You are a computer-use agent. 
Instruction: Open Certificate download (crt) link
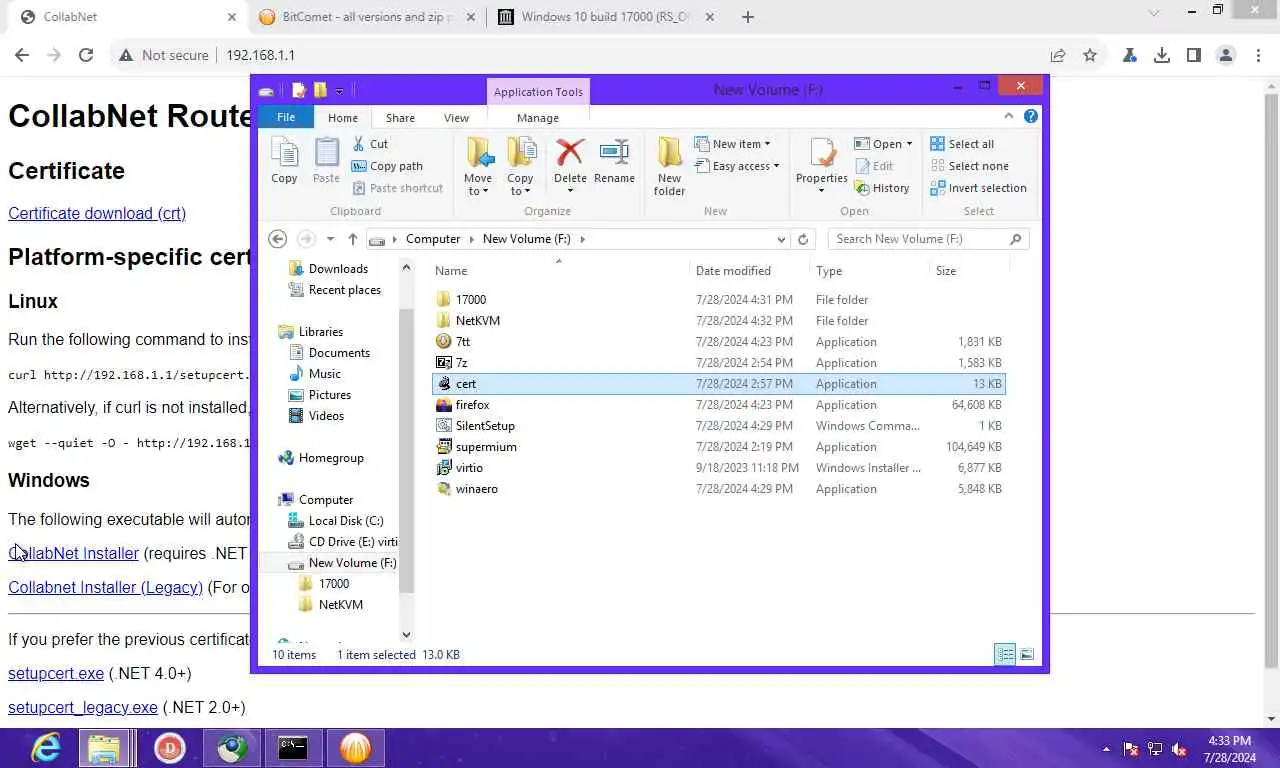(x=97, y=213)
